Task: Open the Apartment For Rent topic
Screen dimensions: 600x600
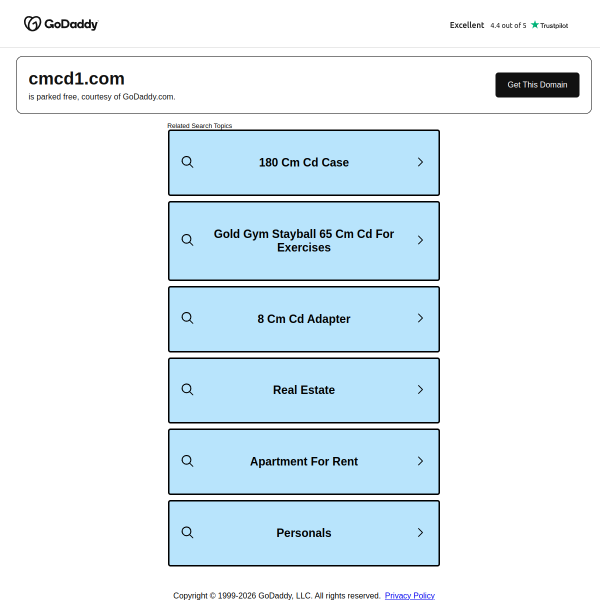Action: click(304, 462)
